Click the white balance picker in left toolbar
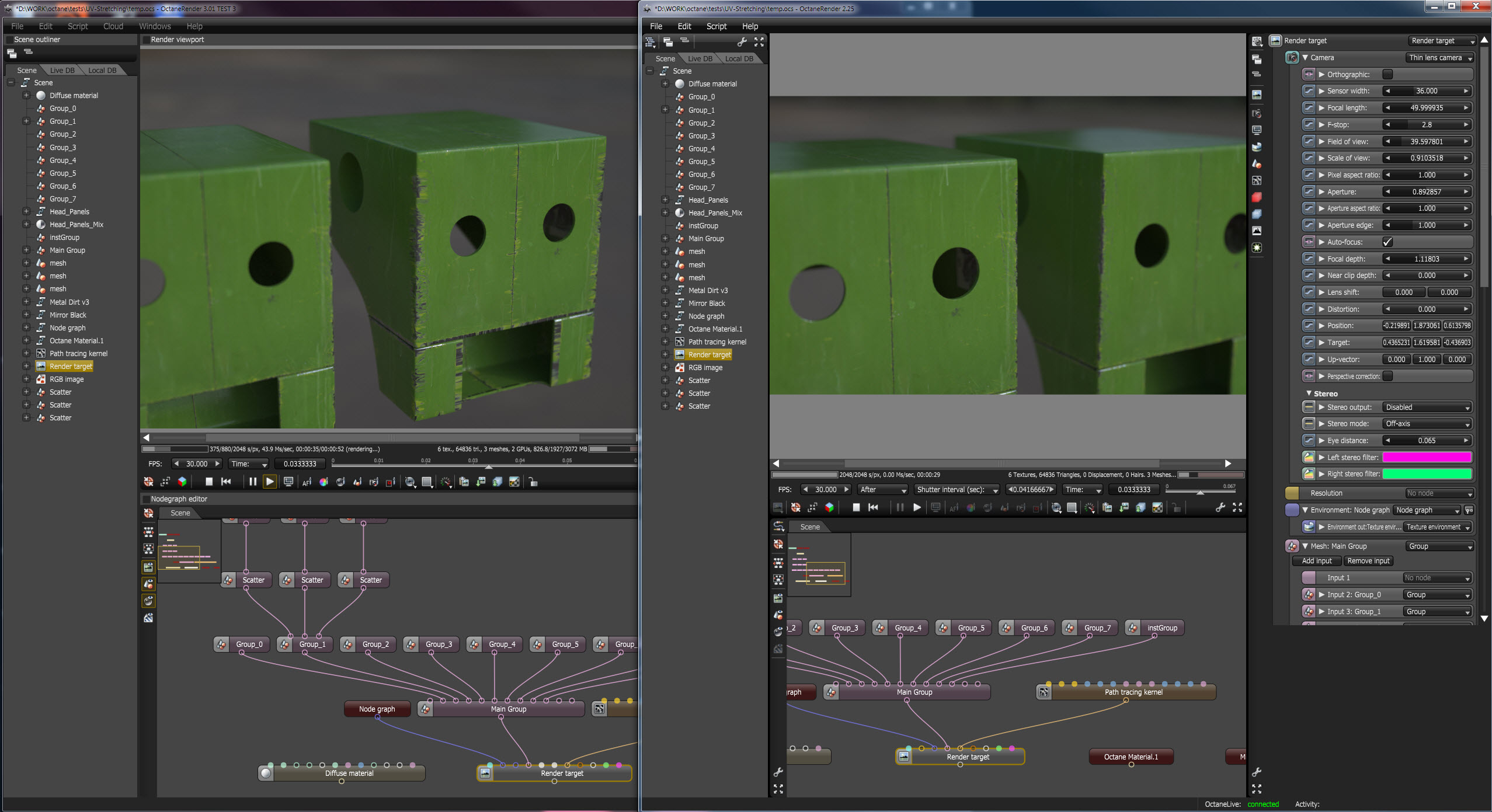Viewport: 1492px width, 812px height. (324, 482)
